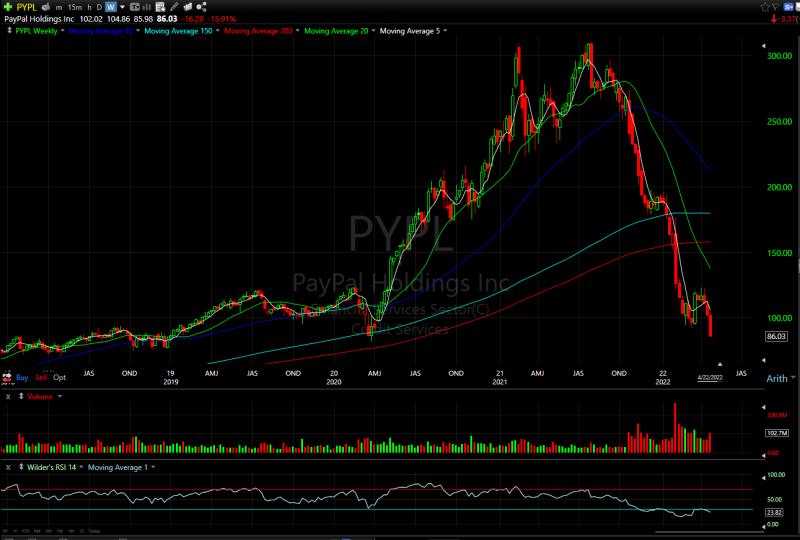Click the volume scale arrow near 200.0M
800x540 pixels.
[764, 407]
